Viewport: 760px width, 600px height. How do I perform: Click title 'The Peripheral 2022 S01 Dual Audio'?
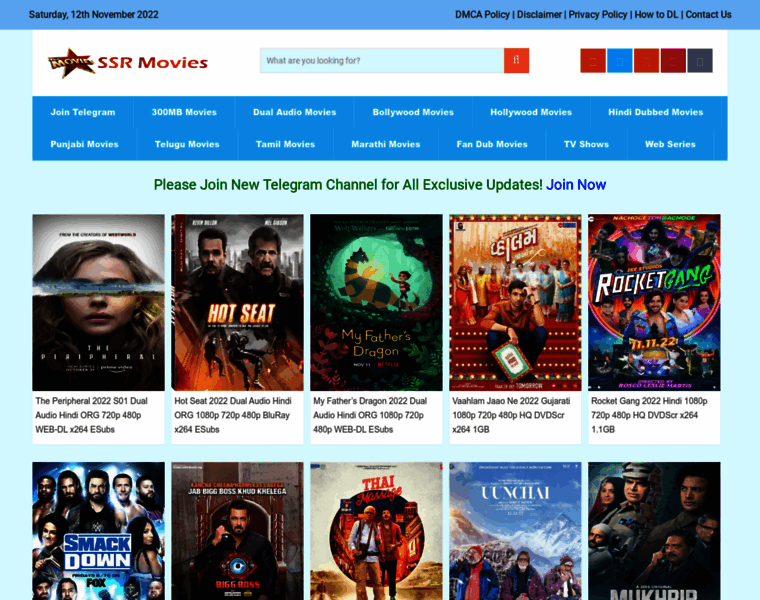point(92,415)
